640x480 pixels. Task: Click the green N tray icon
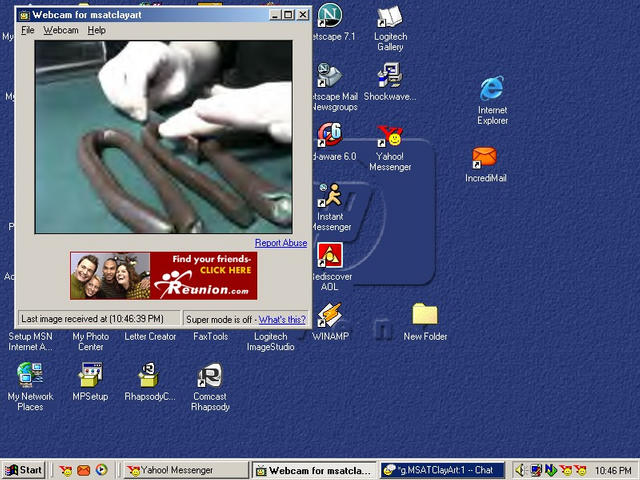(x=551, y=471)
